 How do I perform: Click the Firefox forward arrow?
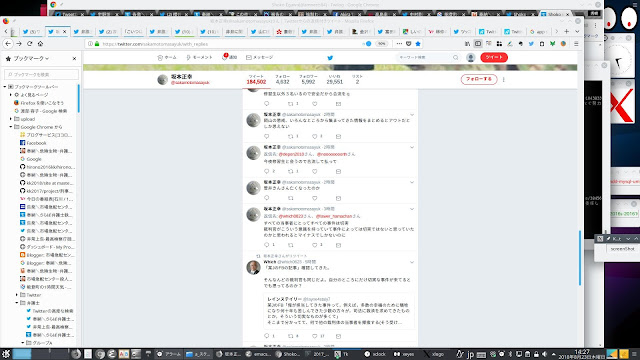19,44
